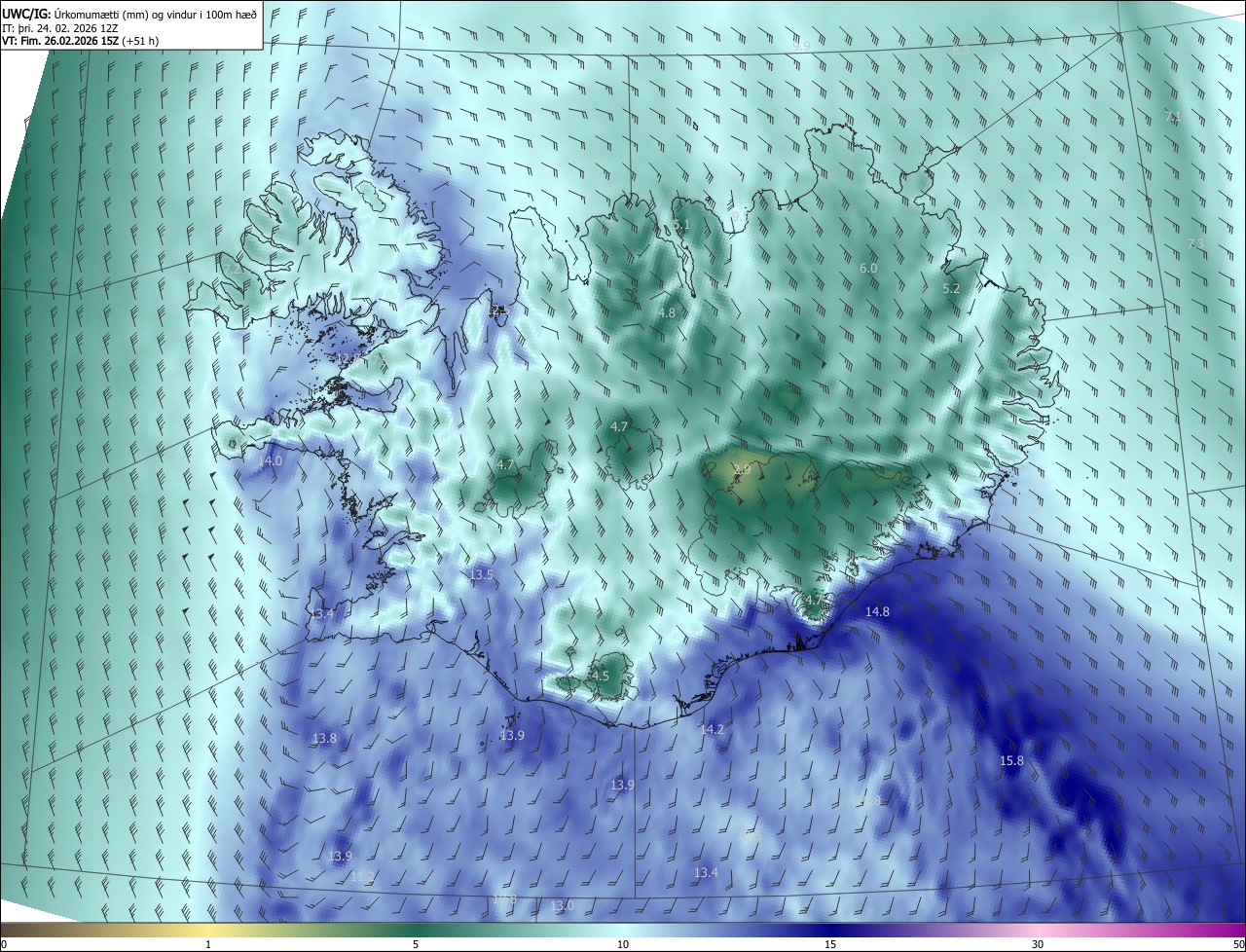Click the title 'UWC/IG: Úrkomumætti (mm) og vindur'
The image size is (1246, 952).
tap(129, 13)
